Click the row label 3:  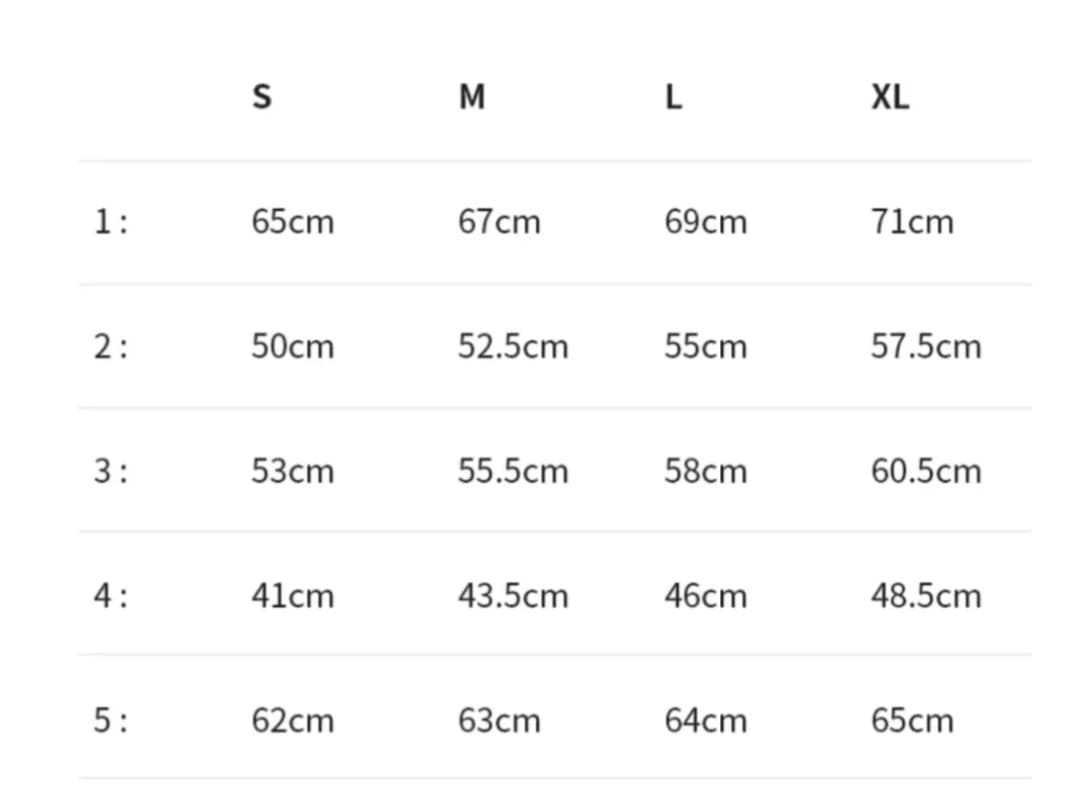click(x=111, y=470)
